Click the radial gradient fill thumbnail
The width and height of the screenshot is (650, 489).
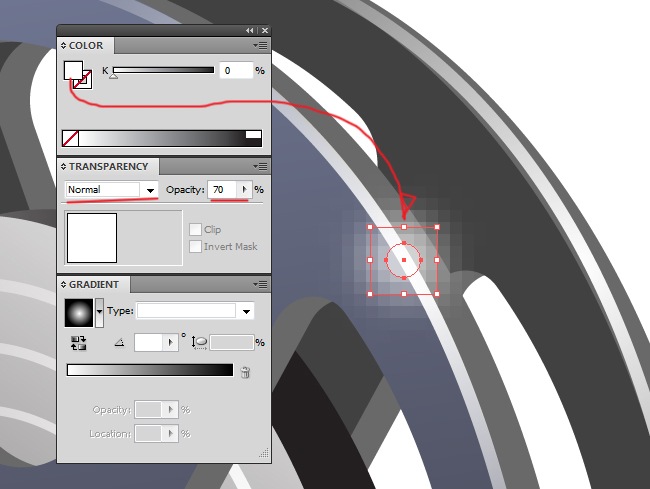point(79,313)
